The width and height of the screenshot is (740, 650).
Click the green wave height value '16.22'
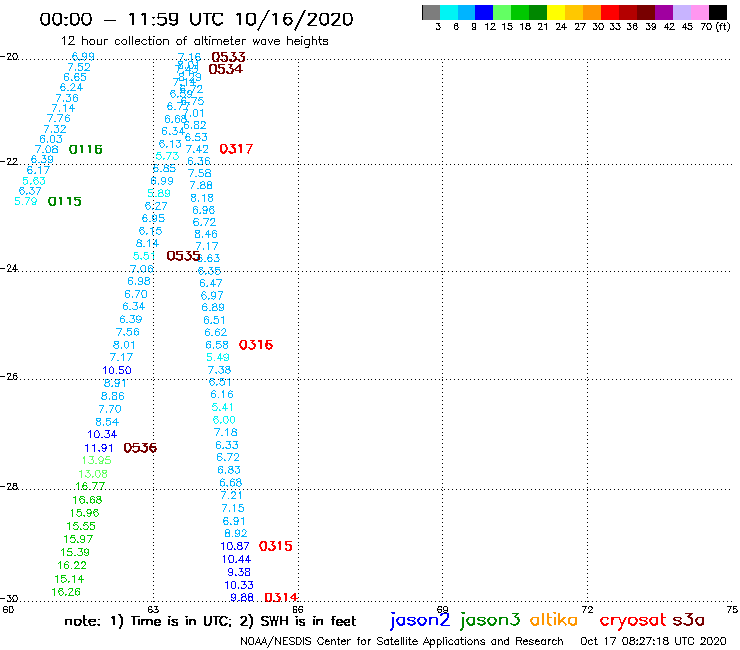point(72,566)
